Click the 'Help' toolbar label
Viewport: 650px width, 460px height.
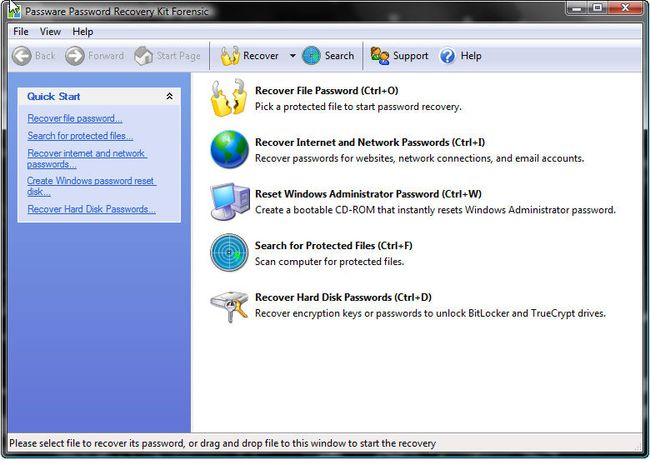[x=471, y=56]
